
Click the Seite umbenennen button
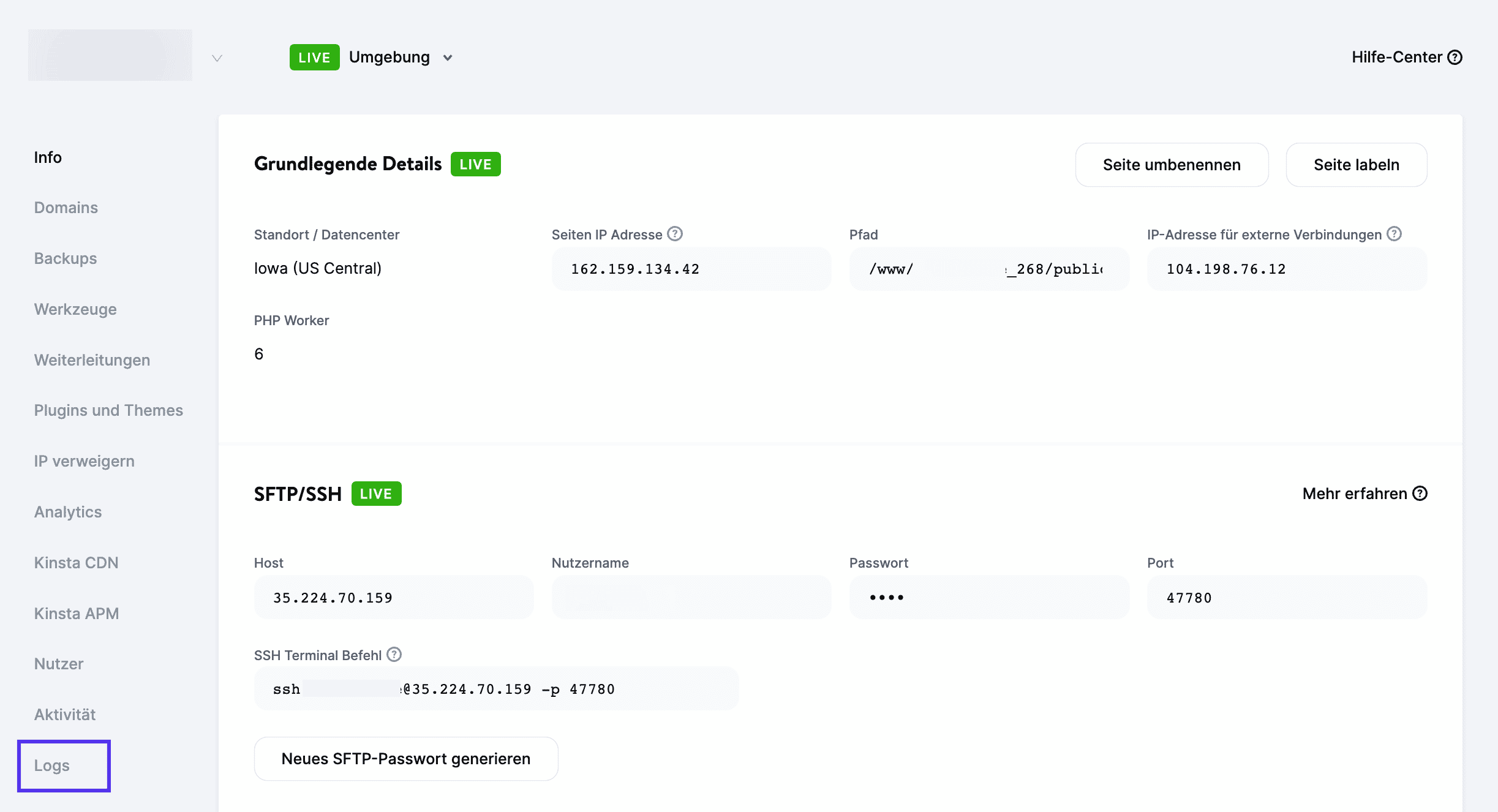(x=1171, y=165)
